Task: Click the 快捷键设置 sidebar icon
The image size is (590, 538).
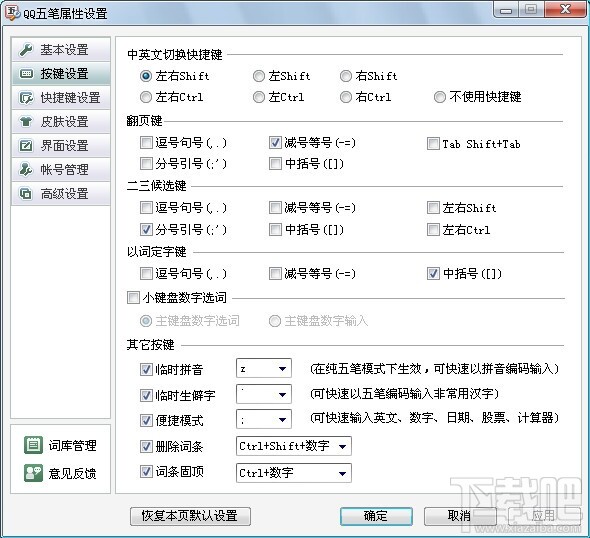Action: pyautogui.click(x=26, y=98)
